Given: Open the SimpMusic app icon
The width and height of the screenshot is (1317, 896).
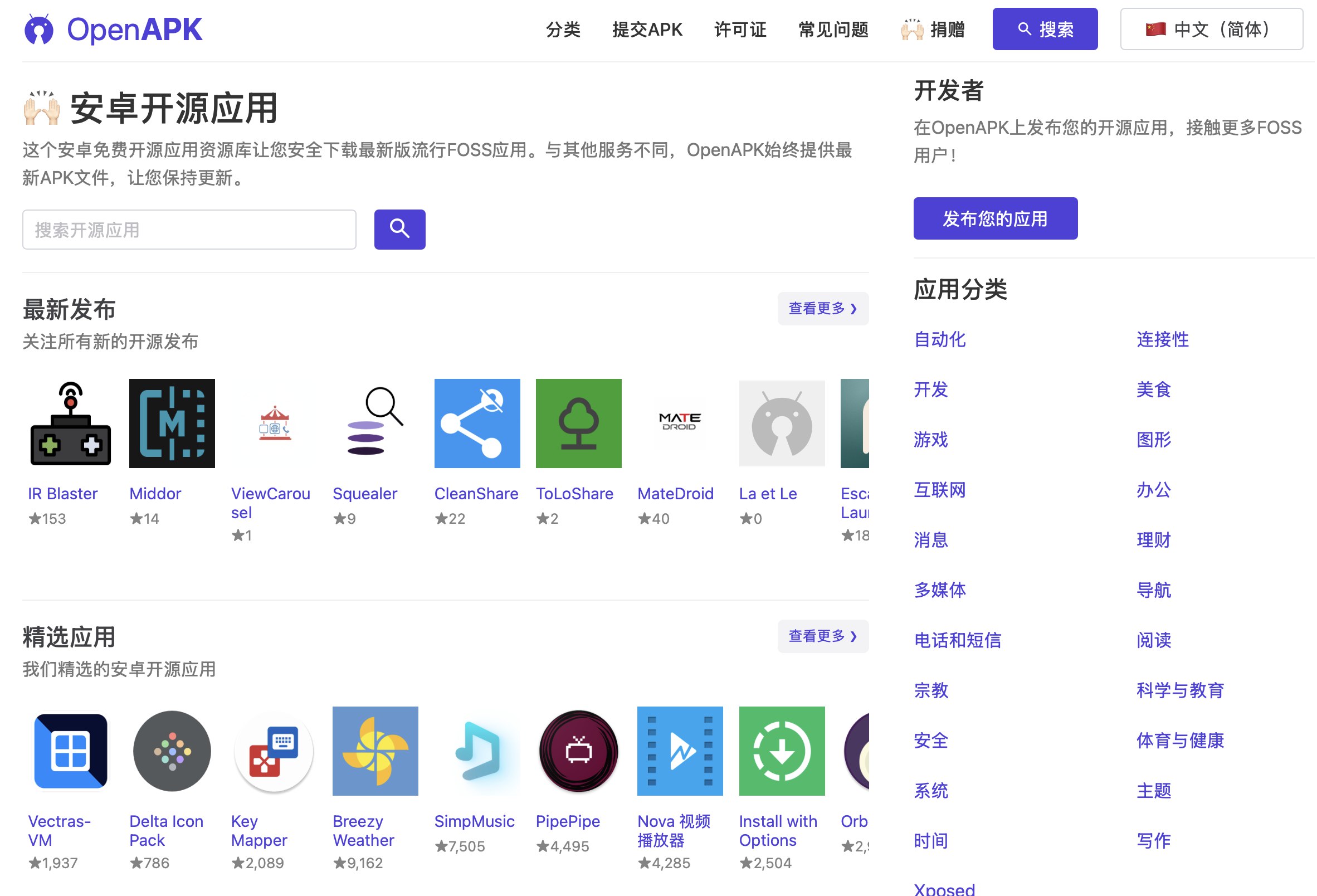Looking at the screenshot, I should 478,752.
